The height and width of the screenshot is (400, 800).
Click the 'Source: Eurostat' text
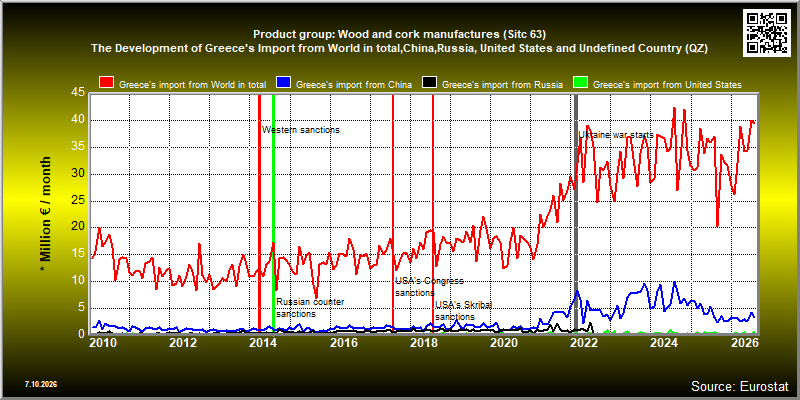[x=740, y=385]
